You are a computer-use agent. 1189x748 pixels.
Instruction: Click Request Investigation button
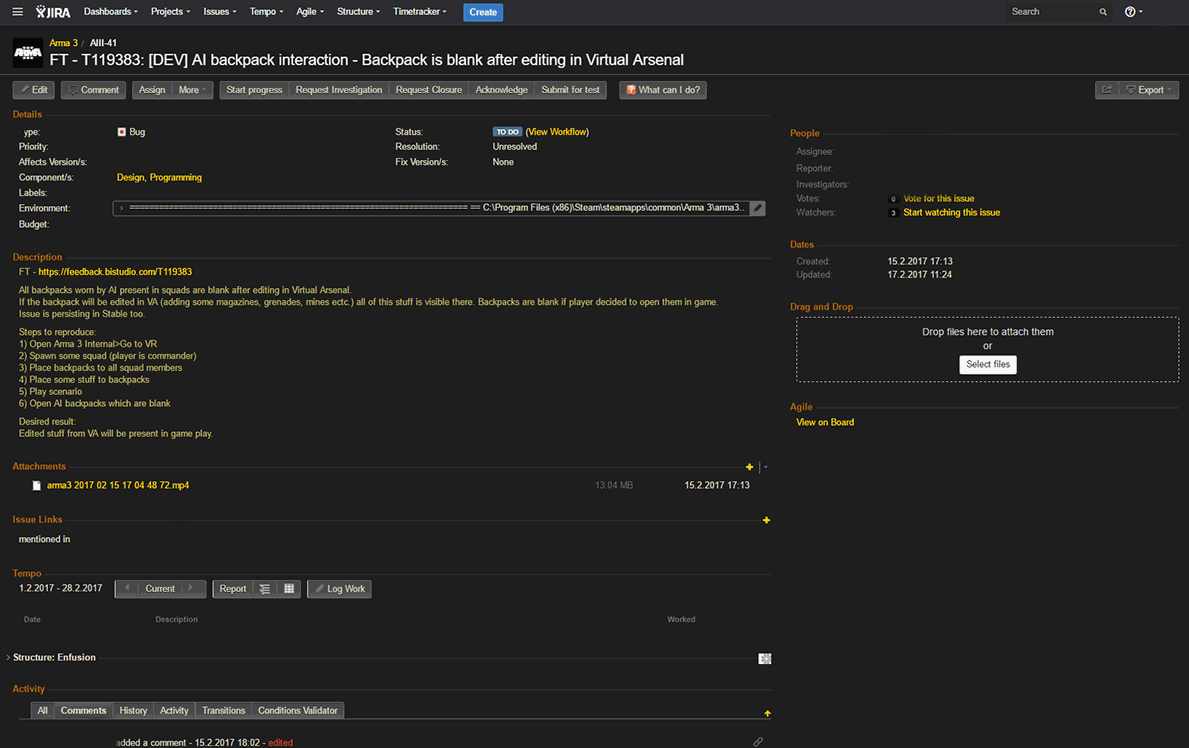tap(339, 90)
